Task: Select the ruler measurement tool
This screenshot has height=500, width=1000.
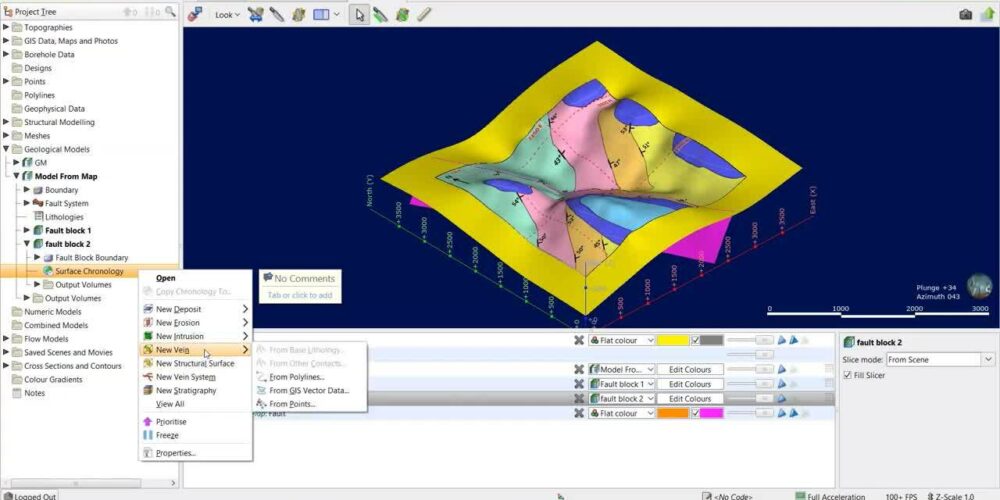Action: click(424, 14)
